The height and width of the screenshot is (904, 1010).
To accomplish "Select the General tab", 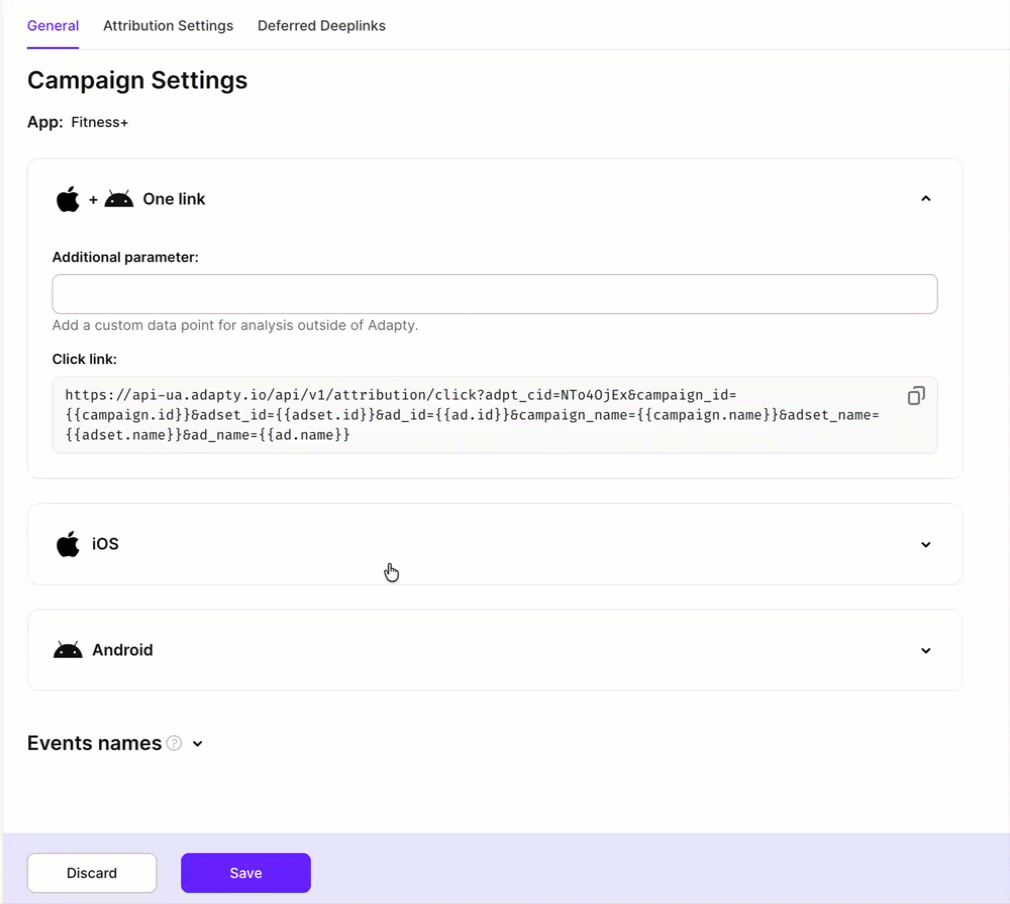I will [x=52, y=25].
